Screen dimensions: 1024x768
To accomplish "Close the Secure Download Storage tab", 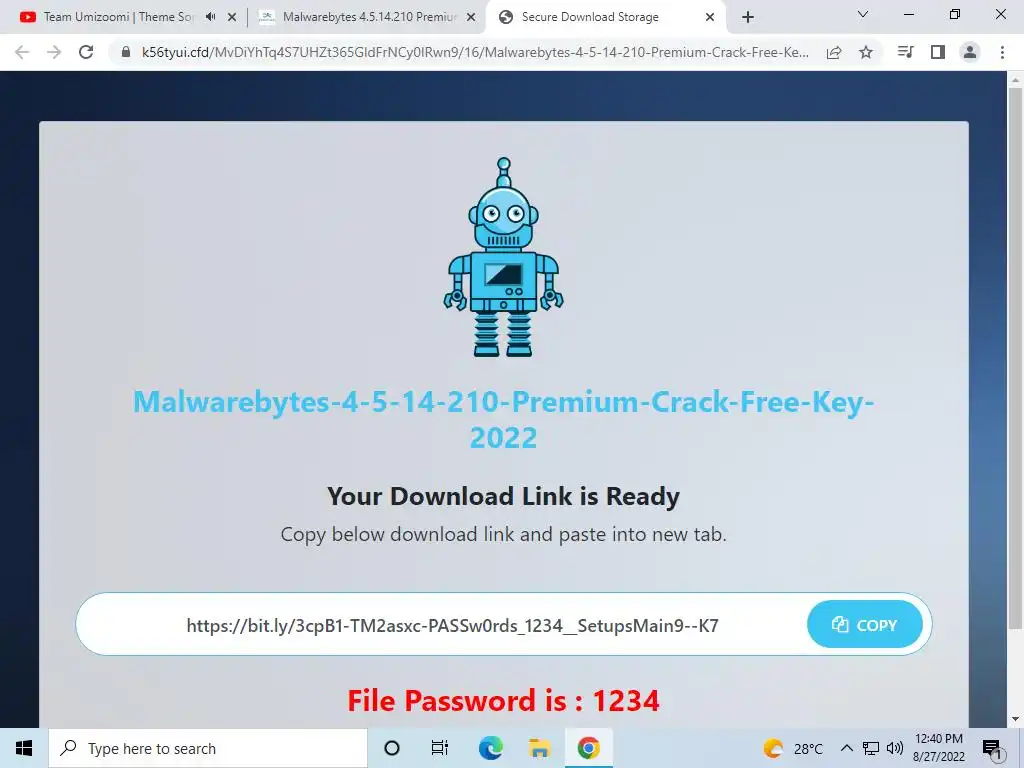I will click(710, 17).
